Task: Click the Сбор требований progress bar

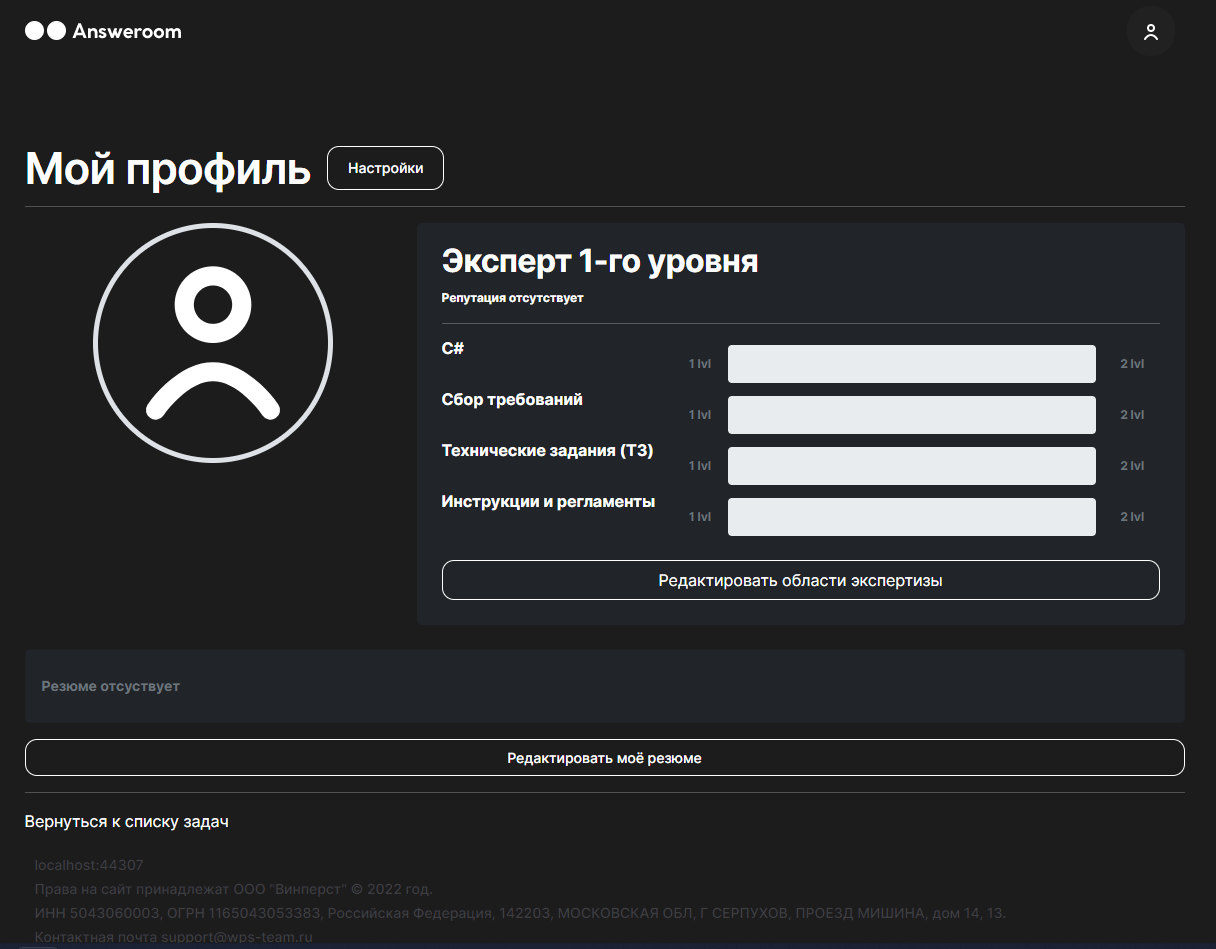Action: coord(912,415)
